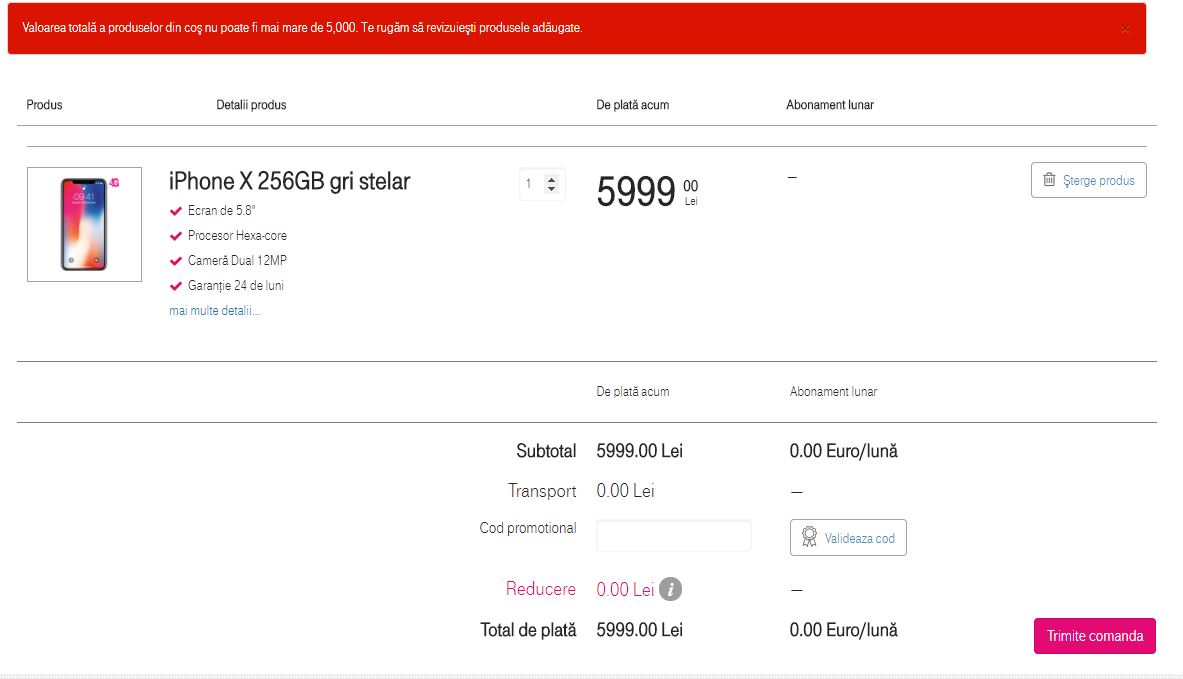The height and width of the screenshot is (679, 1183).
Task: Click the Detalii produs column header
Action: 251,105
